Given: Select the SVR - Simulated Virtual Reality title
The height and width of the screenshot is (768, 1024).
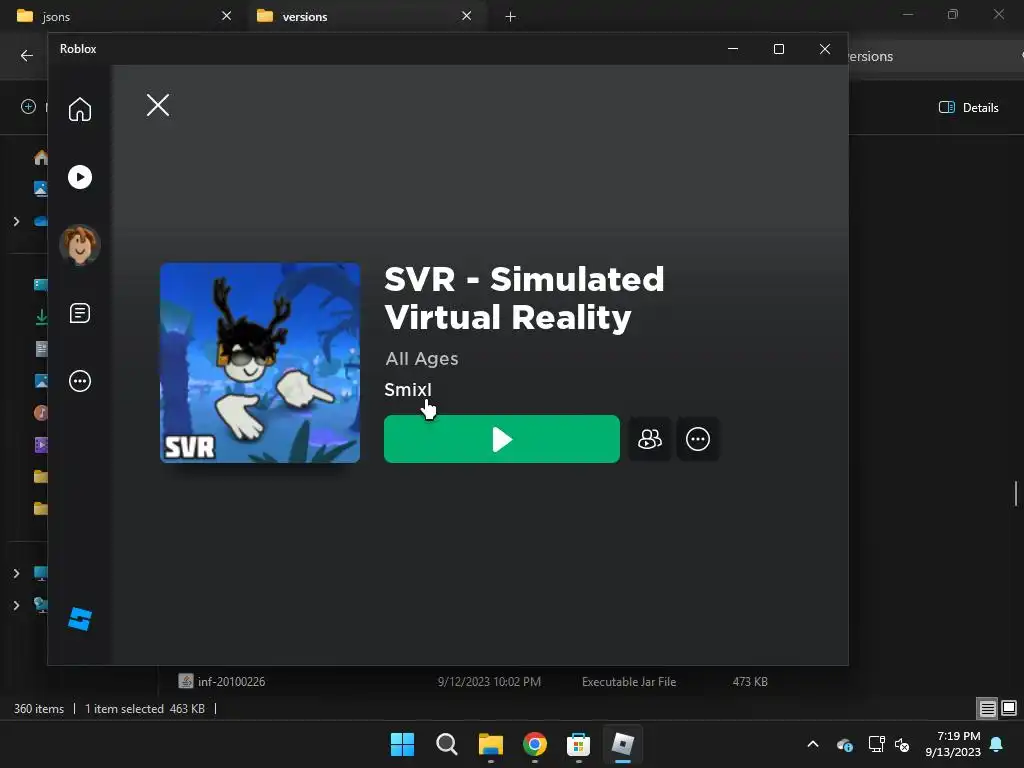Looking at the screenshot, I should (524, 298).
